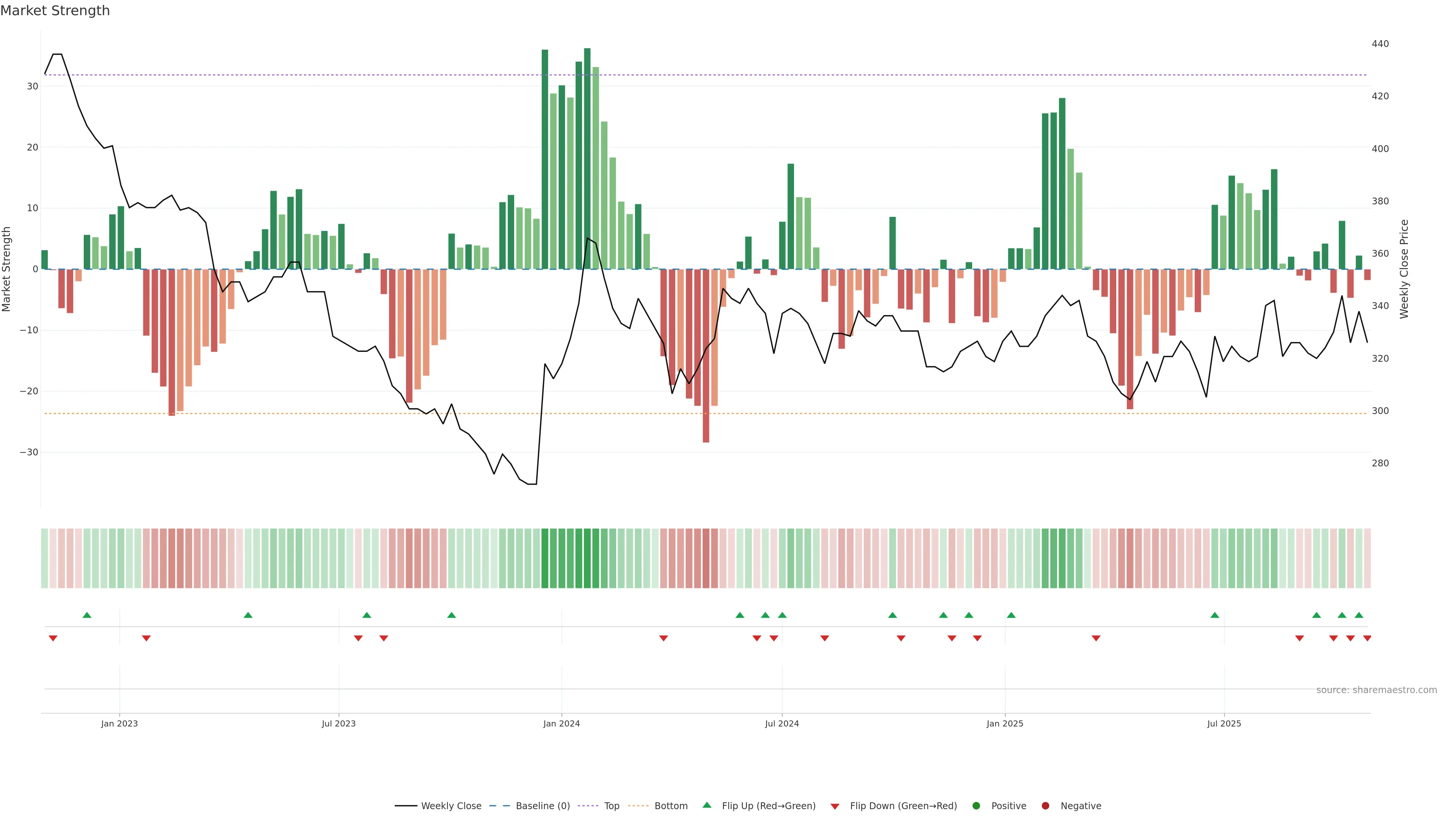
Task: Click the Jan 2024 x-axis label
Action: tap(561, 723)
